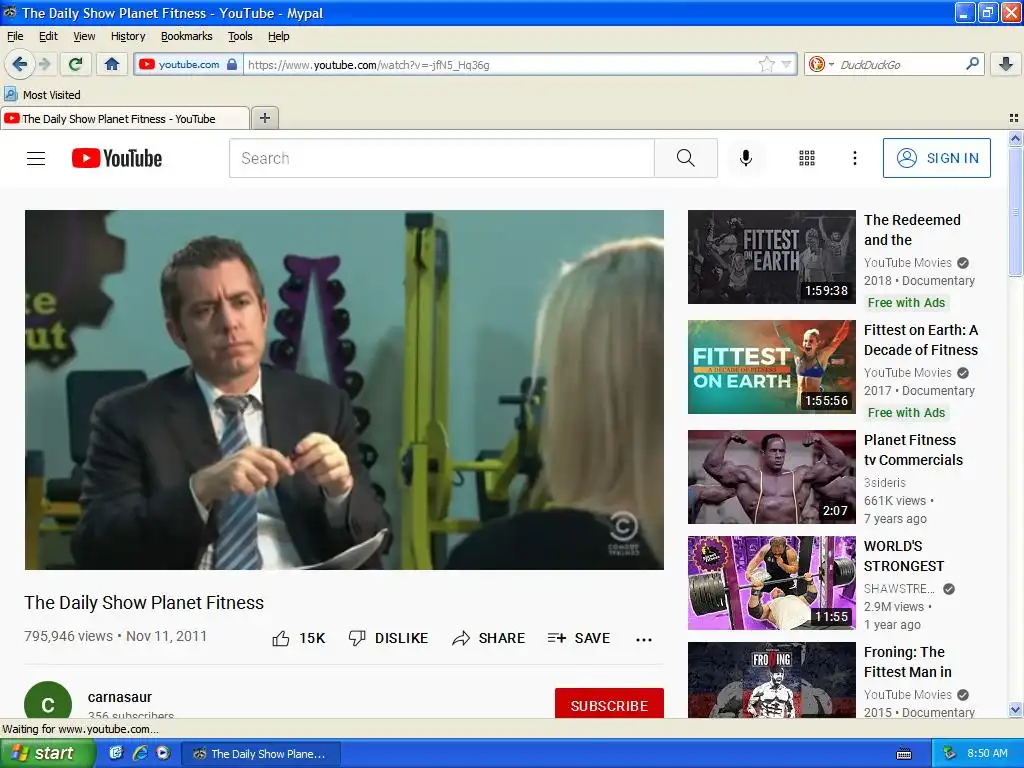Focus the YouTube search field
This screenshot has width=1024, height=768.
[x=441, y=158]
